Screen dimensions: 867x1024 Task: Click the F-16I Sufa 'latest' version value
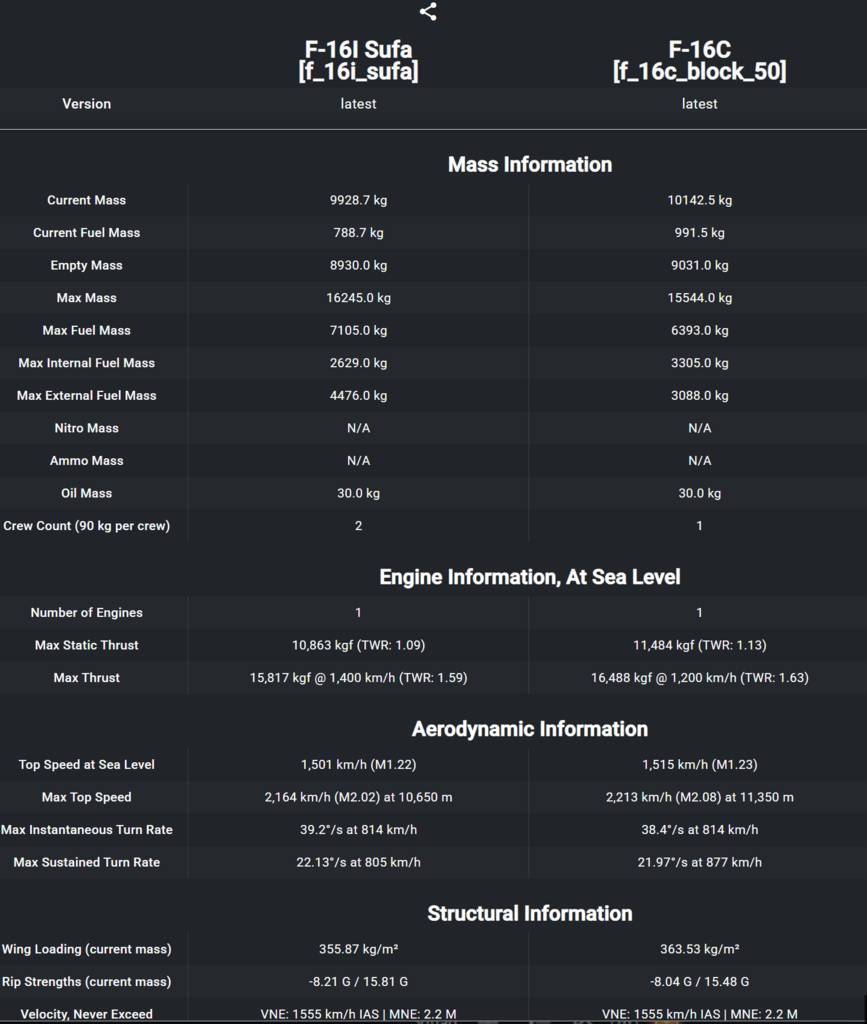tap(358, 104)
